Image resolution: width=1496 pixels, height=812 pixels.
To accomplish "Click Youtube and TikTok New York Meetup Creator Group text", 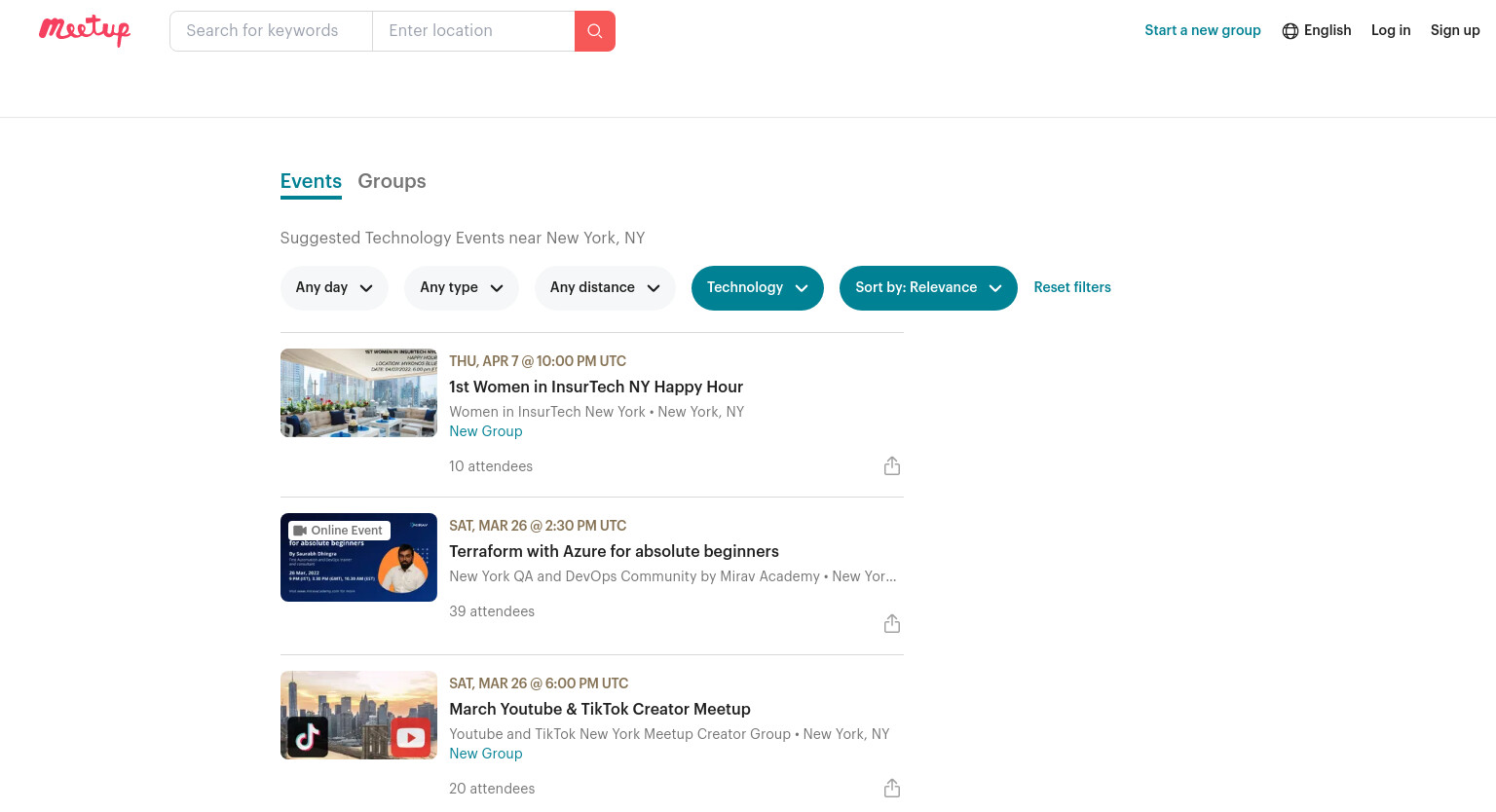I will pos(619,734).
